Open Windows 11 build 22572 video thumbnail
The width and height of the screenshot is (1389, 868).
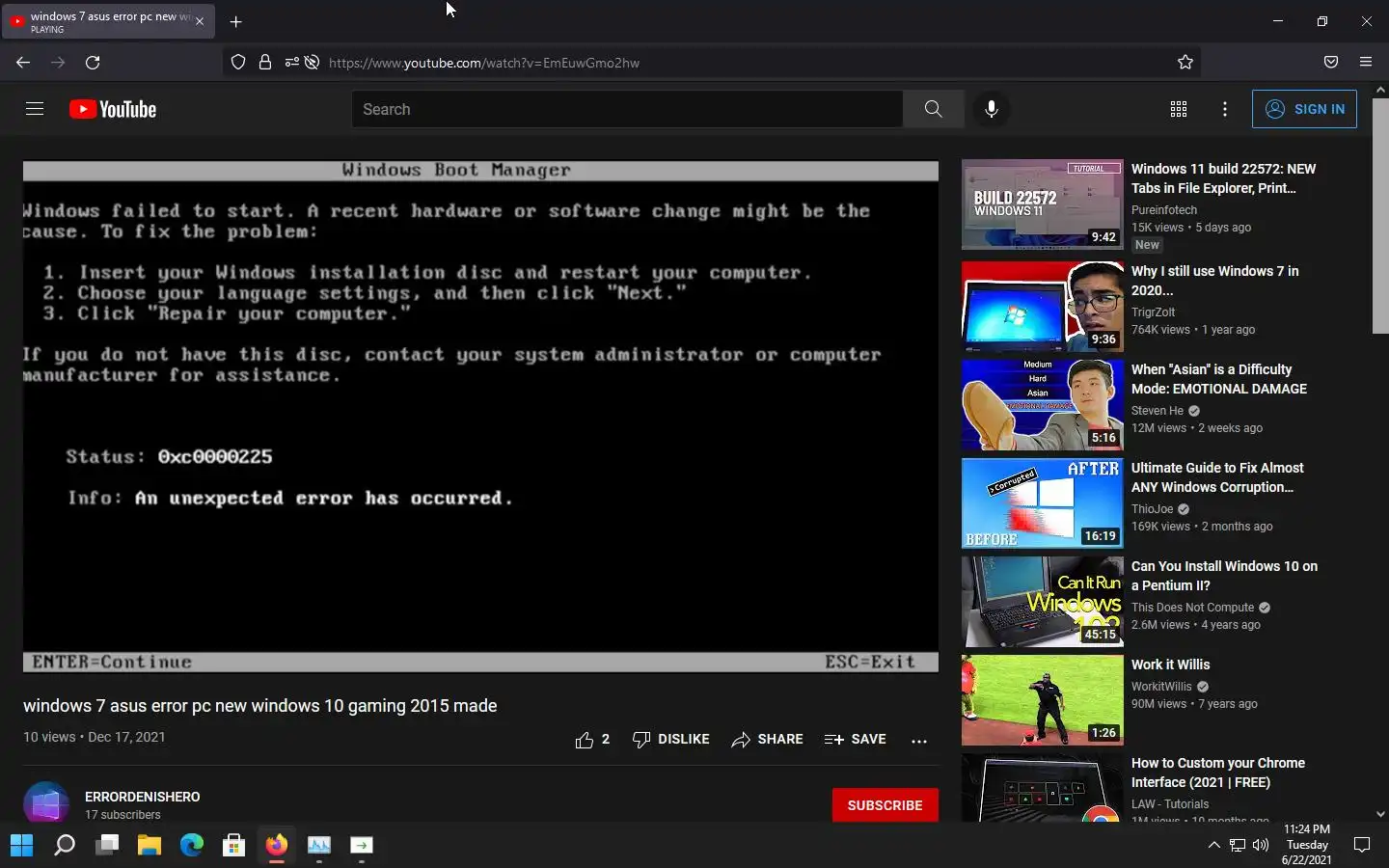1043,204
